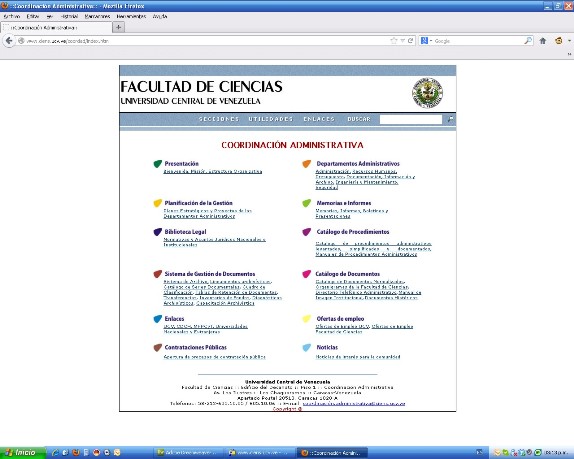
Task: Open the UTILIDADES navigation menu
Action: (271, 119)
